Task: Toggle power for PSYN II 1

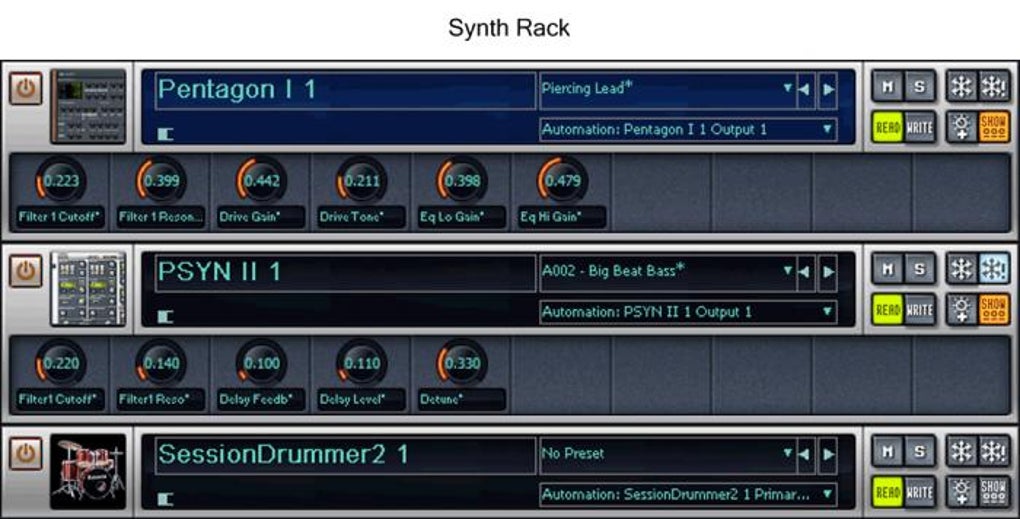Action: pos(26,271)
